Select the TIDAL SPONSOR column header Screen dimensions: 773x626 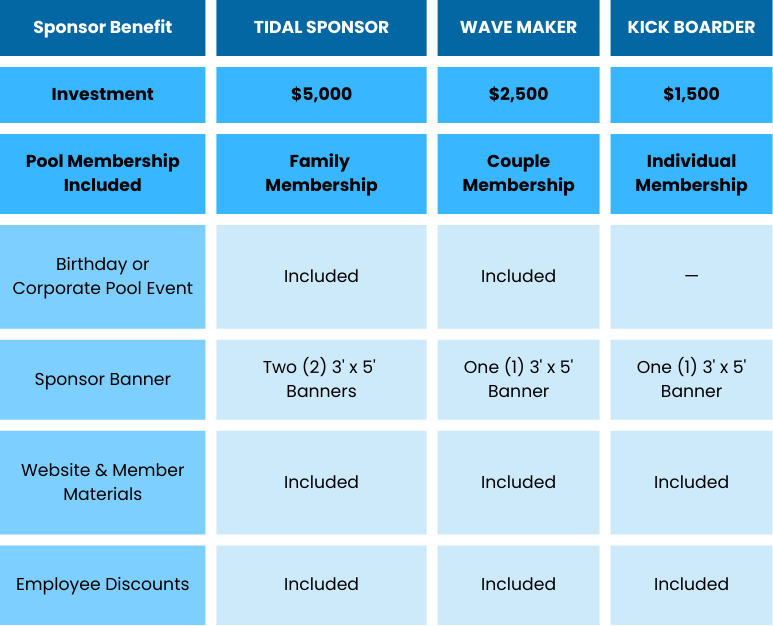(321, 27)
